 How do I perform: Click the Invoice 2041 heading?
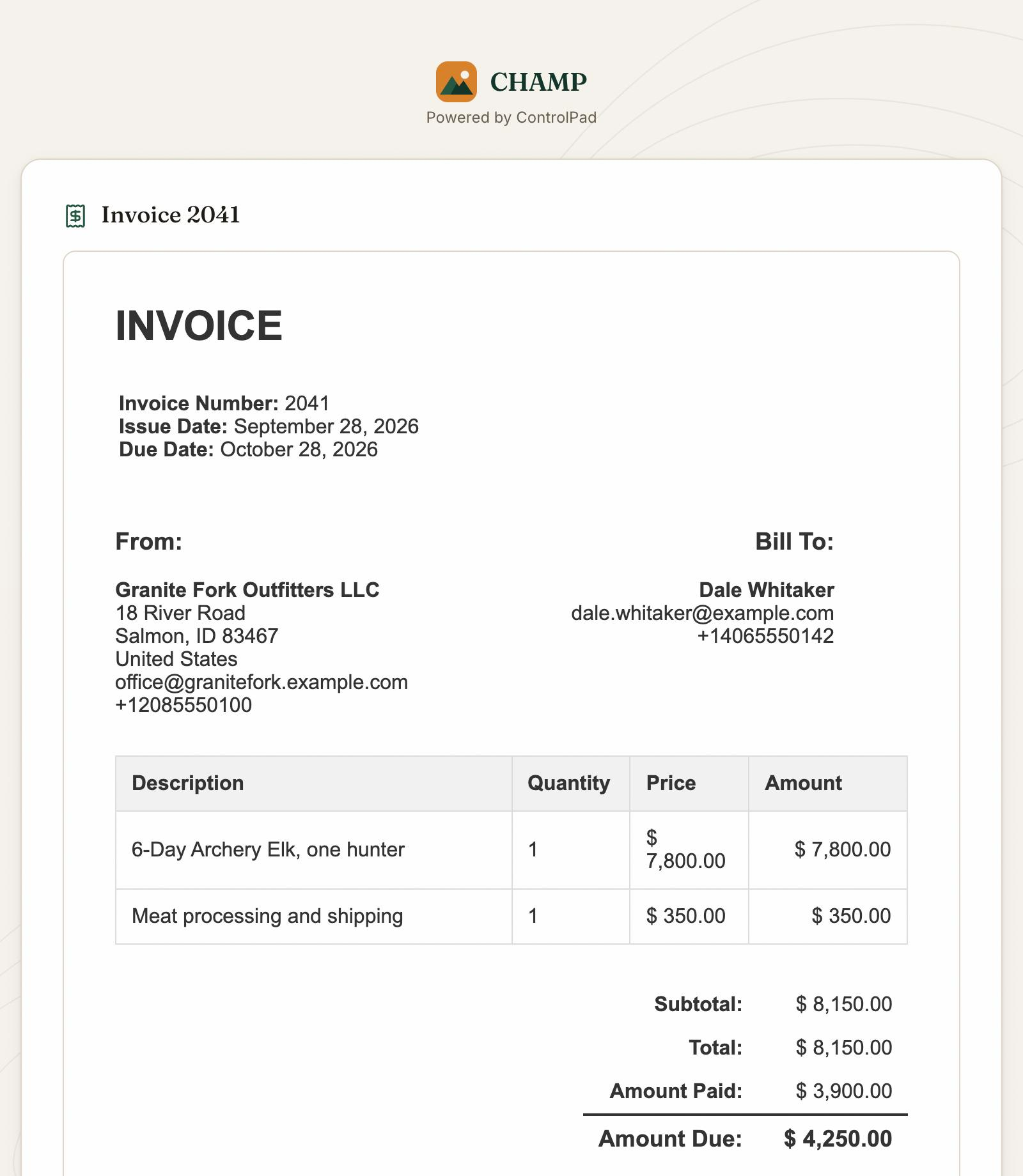click(171, 215)
